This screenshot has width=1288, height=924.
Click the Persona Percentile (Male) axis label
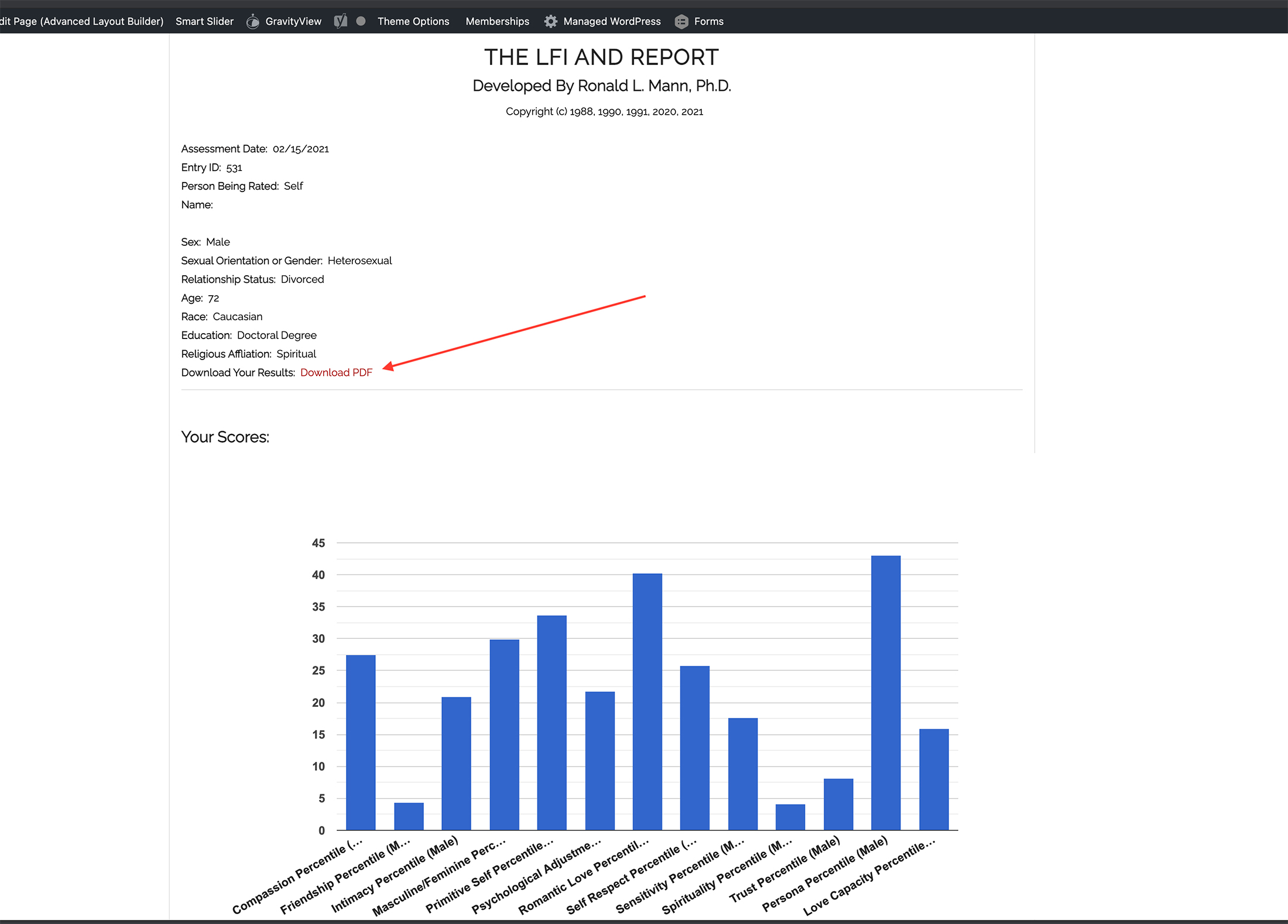825,874
